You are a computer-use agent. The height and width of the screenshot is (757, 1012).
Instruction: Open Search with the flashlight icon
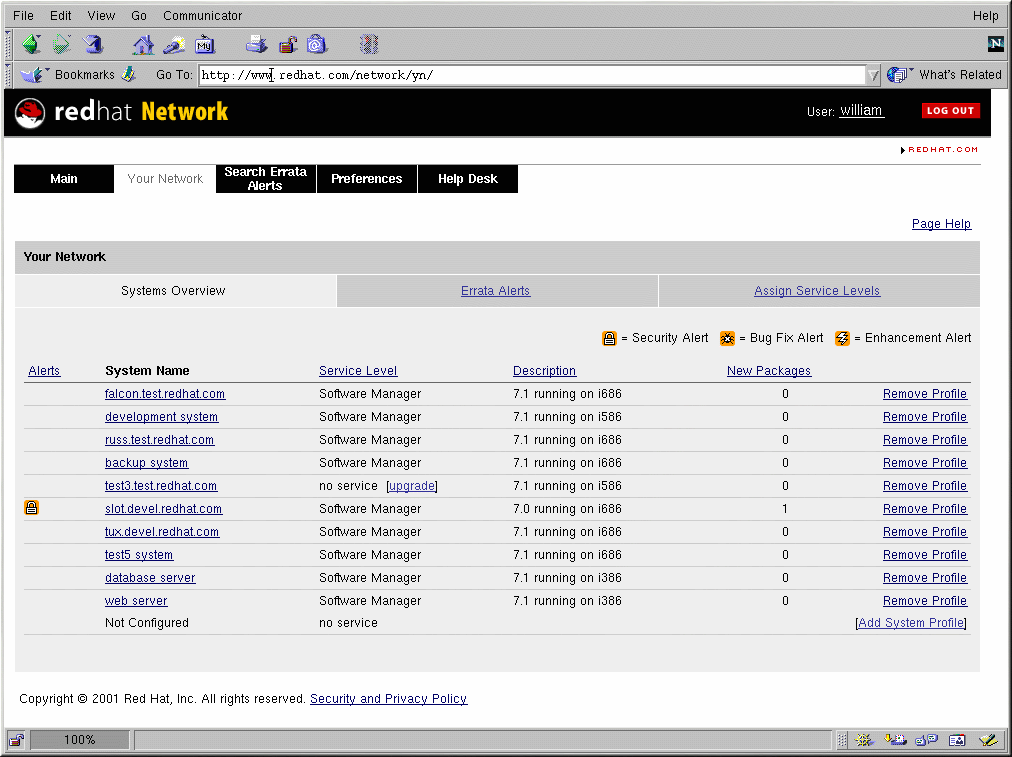pyautogui.click(x=174, y=44)
